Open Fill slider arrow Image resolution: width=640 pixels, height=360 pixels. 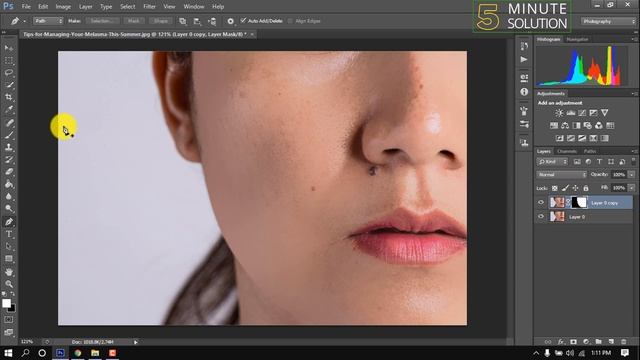point(631,188)
